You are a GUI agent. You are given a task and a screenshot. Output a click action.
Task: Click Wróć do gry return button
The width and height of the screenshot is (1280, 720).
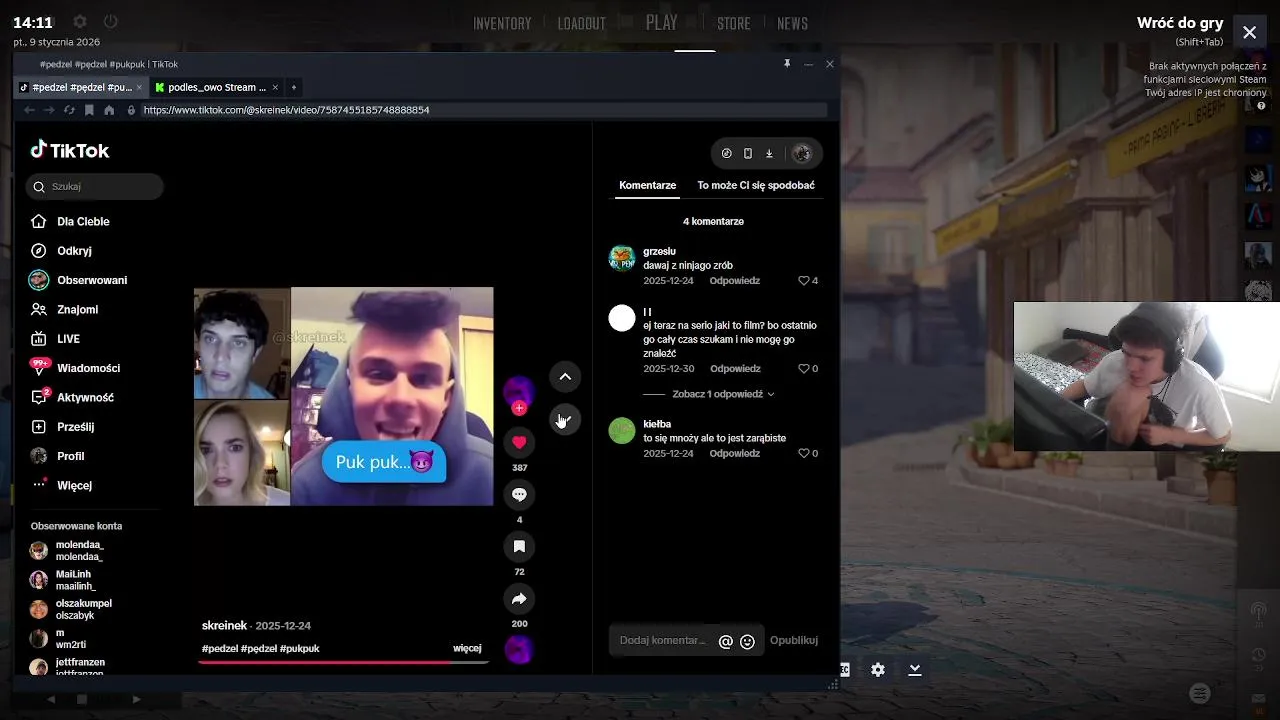[1180, 23]
